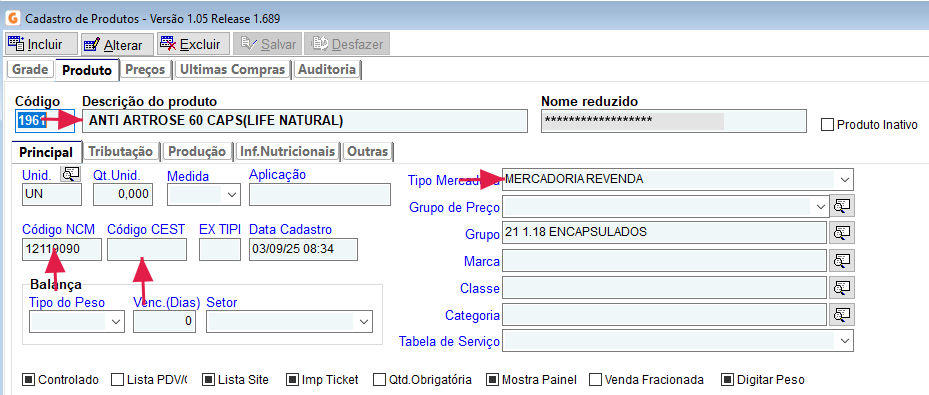Toggle the Imp Ticket checkbox
Viewport: 929px width, 395px height.
(292, 380)
